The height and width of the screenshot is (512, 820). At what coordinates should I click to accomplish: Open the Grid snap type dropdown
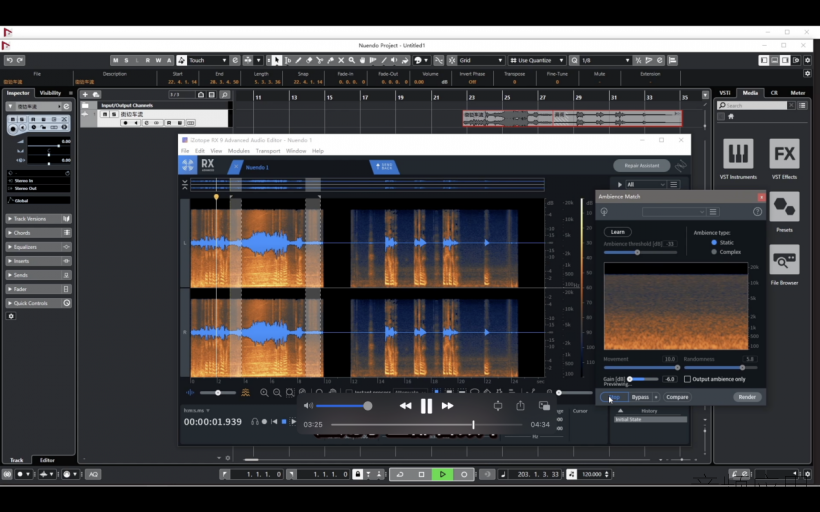point(481,60)
